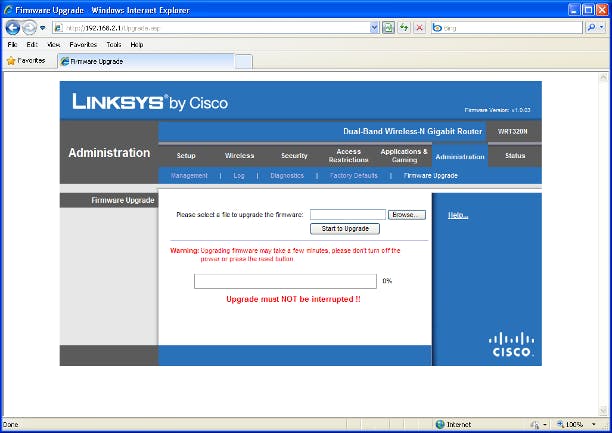Open the Edit menu
Screen dimensions: 612x433
32,45
